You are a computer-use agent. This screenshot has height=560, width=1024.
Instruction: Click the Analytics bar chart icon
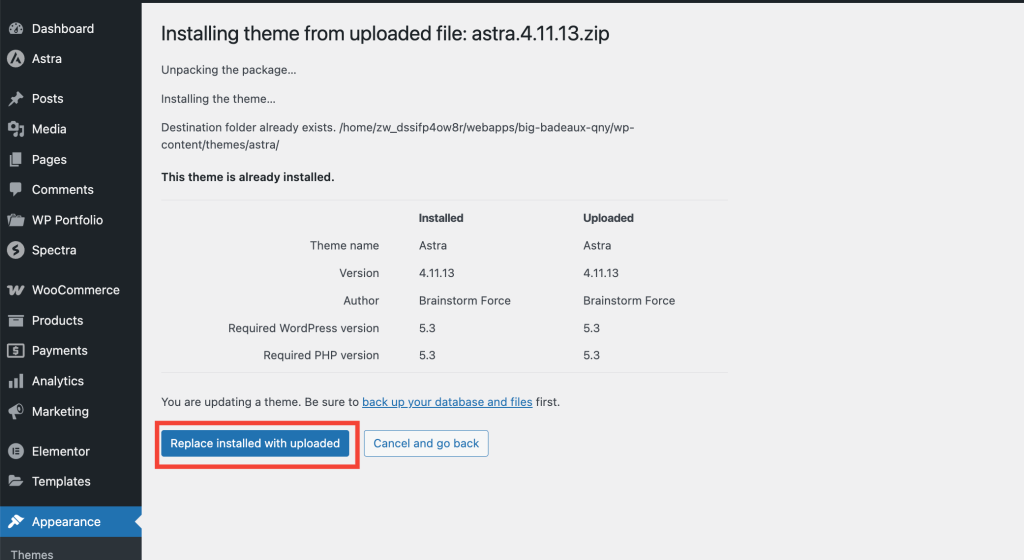16,381
